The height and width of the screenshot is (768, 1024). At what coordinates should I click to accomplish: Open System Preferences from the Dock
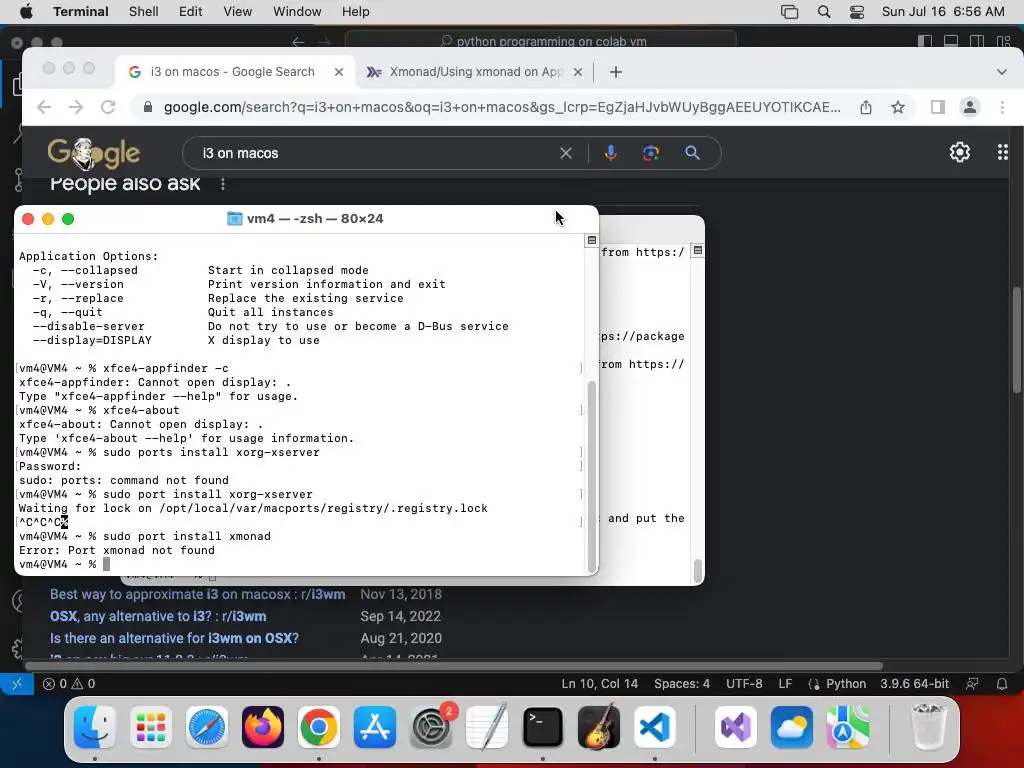coord(431,727)
